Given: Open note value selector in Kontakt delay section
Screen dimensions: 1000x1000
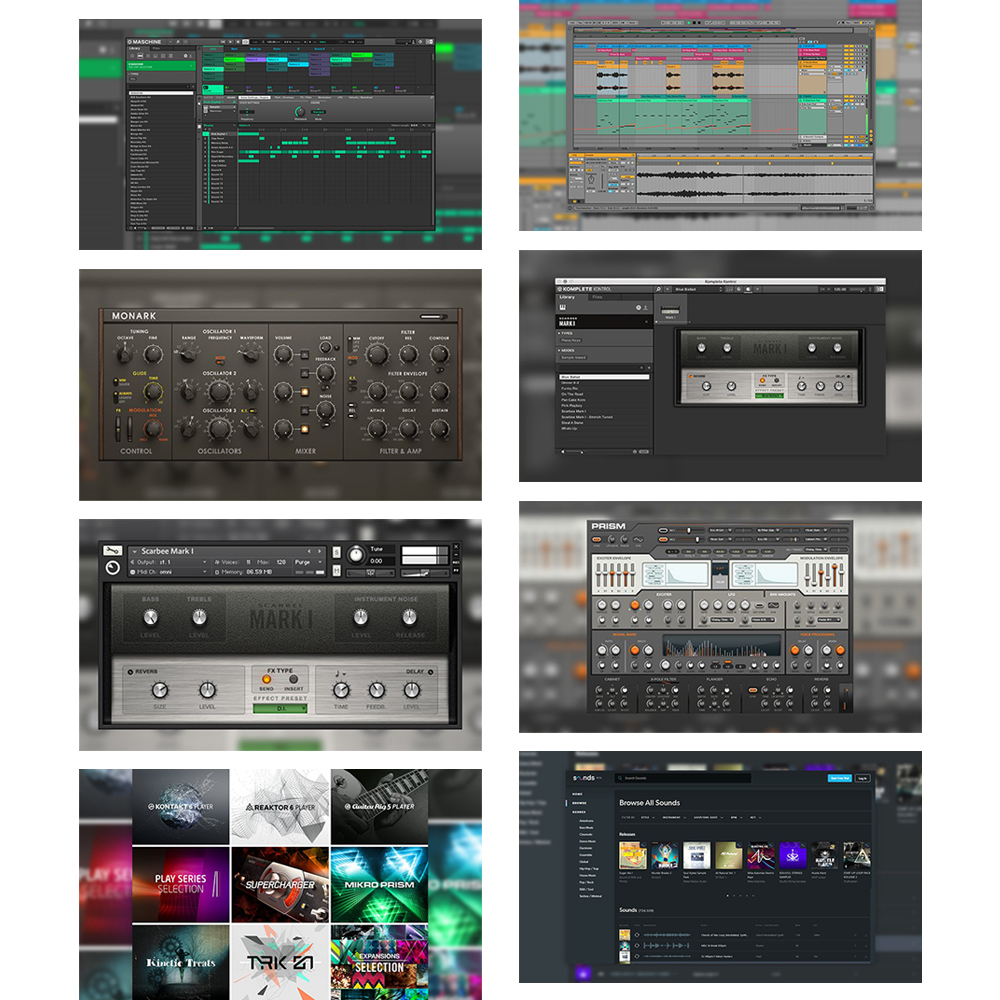Looking at the screenshot, I should pyautogui.click(x=341, y=673).
